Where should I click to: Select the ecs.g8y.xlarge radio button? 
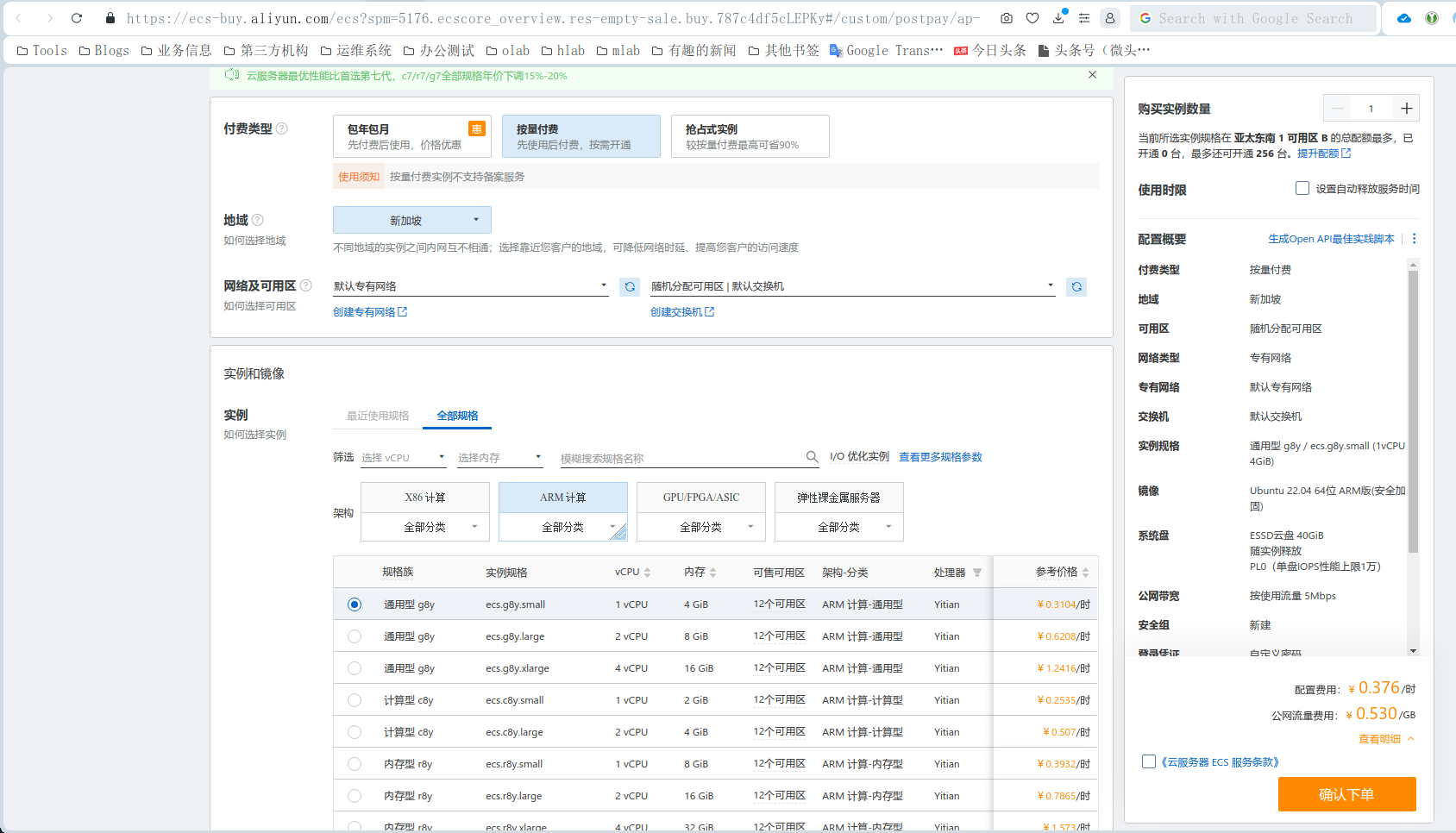[x=355, y=668]
